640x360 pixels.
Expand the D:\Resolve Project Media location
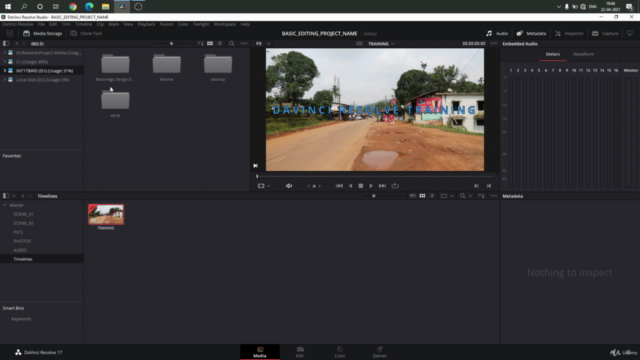5,53
